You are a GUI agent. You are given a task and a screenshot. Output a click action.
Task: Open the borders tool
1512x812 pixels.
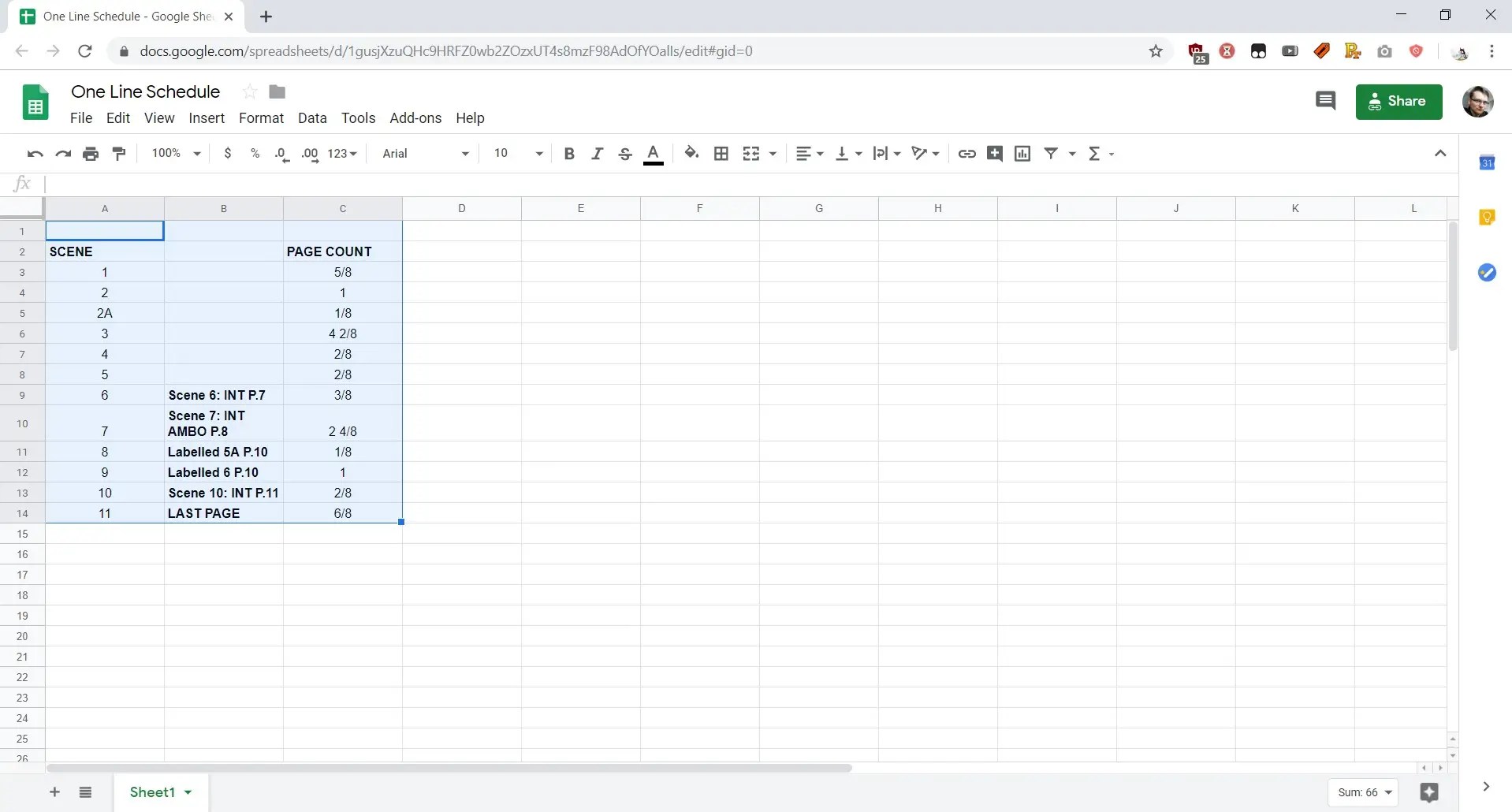721,154
